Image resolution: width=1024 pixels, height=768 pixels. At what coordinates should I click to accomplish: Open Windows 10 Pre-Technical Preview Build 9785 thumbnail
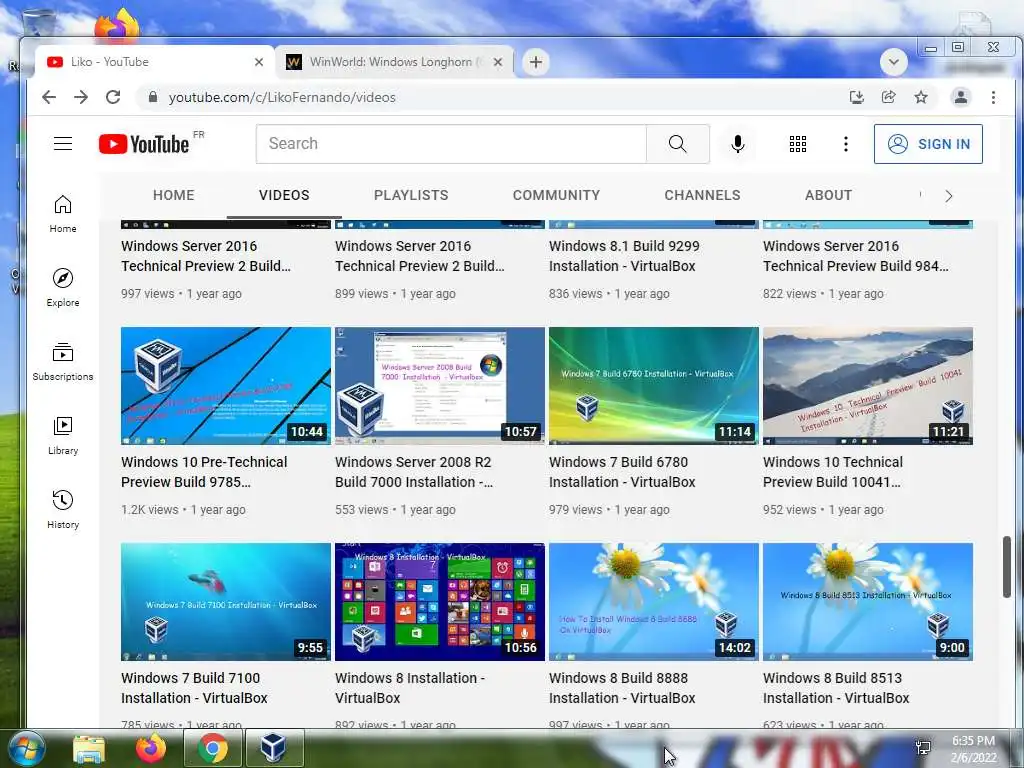pos(226,386)
